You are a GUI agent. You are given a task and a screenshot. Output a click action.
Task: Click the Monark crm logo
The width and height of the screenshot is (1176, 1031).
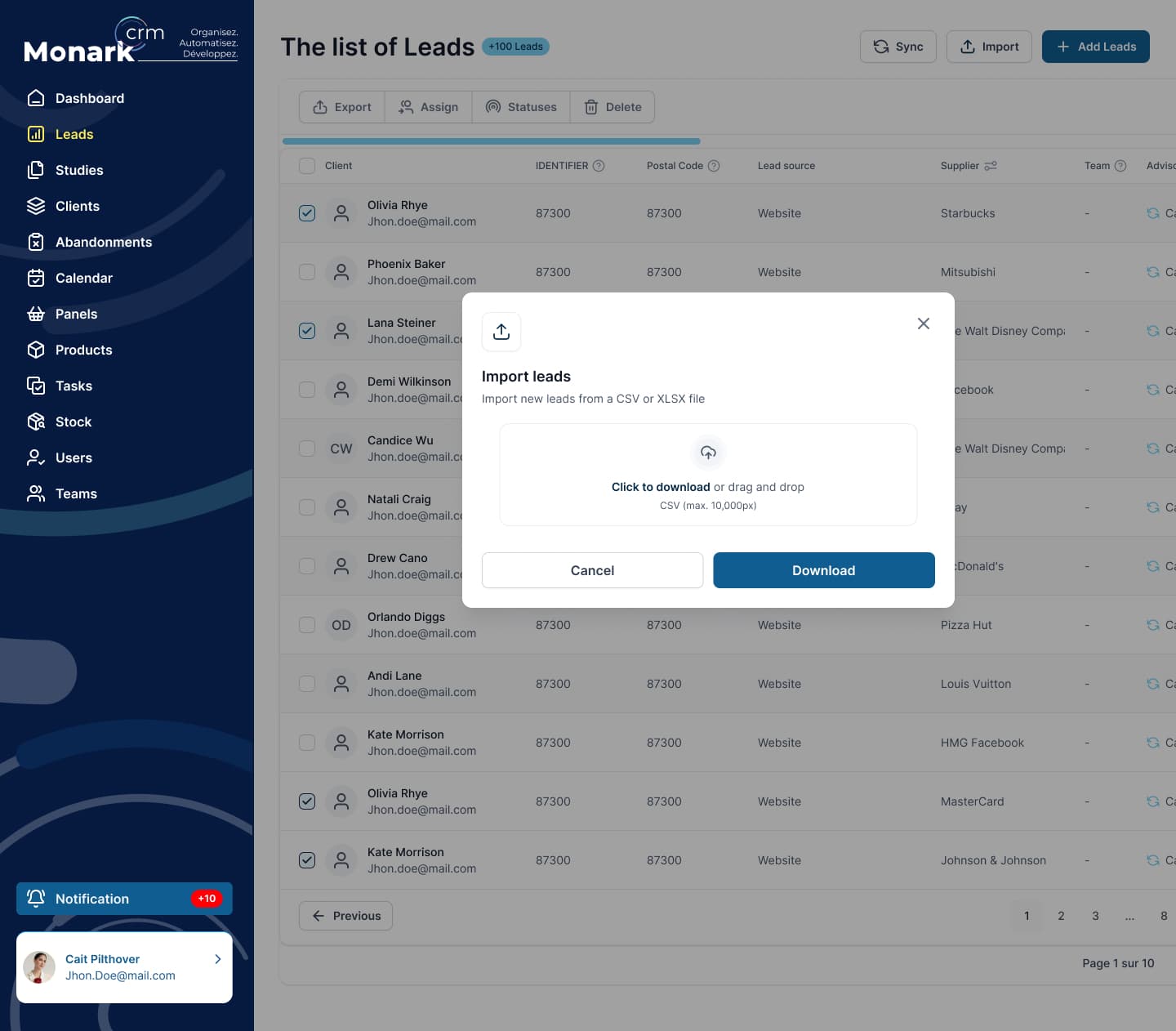(x=131, y=40)
